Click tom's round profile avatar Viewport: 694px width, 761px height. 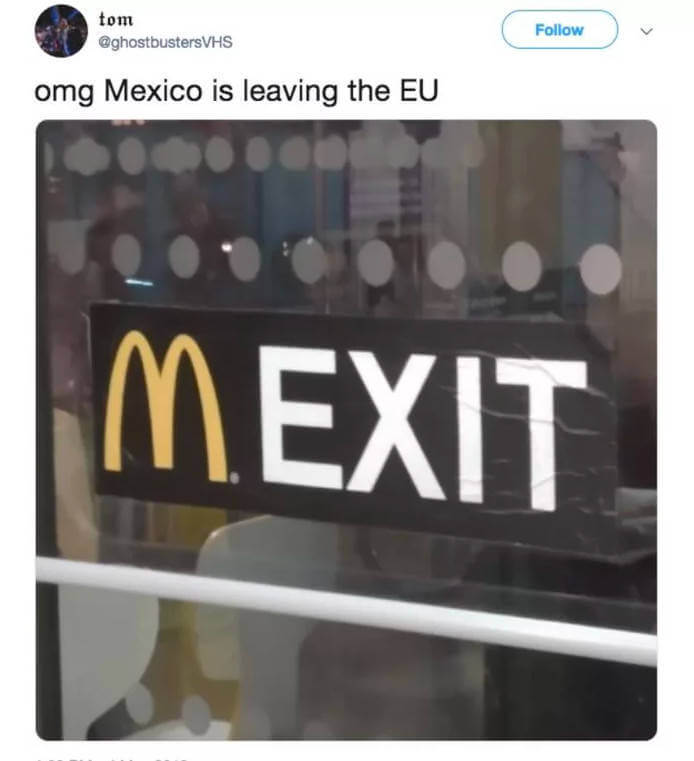click(61, 31)
